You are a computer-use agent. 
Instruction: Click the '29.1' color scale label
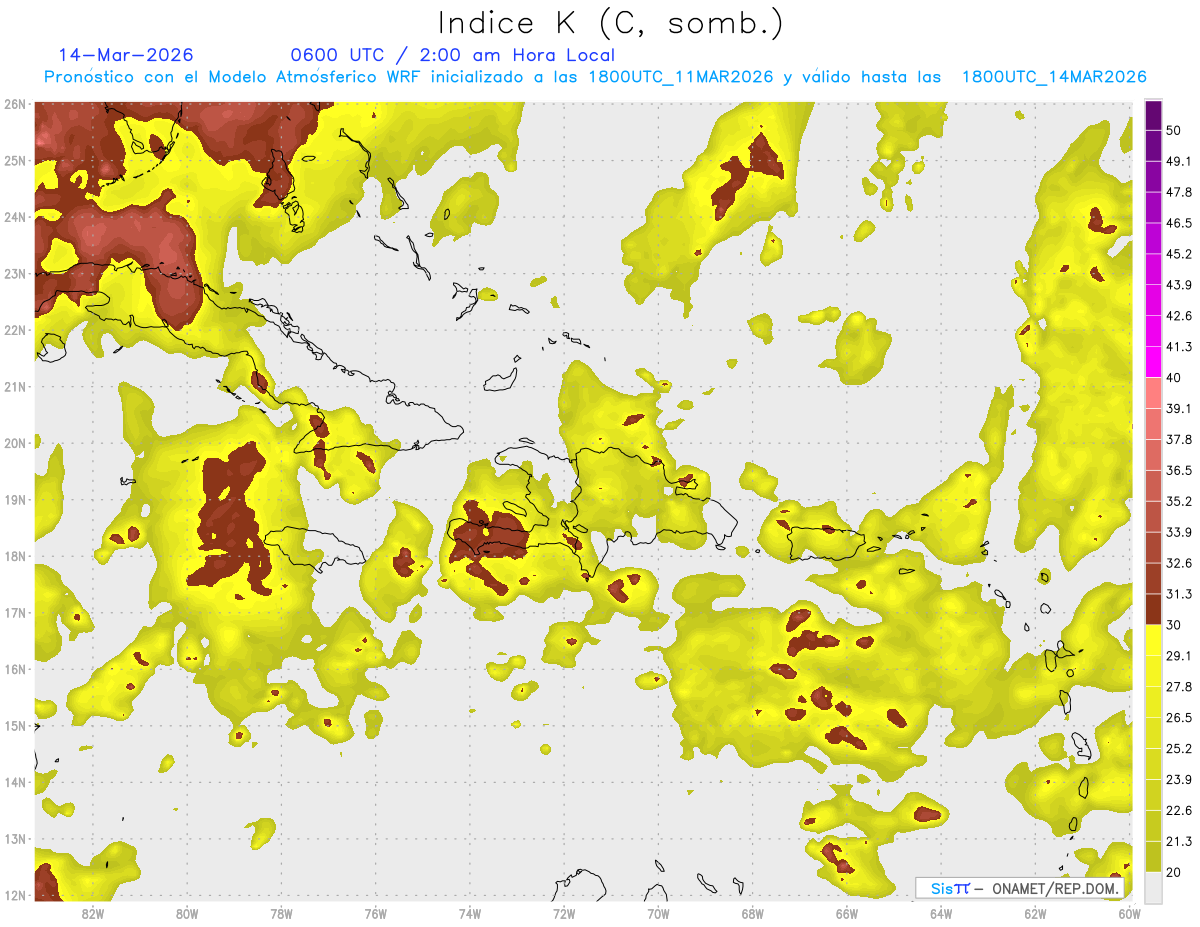pyautogui.click(x=1178, y=655)
